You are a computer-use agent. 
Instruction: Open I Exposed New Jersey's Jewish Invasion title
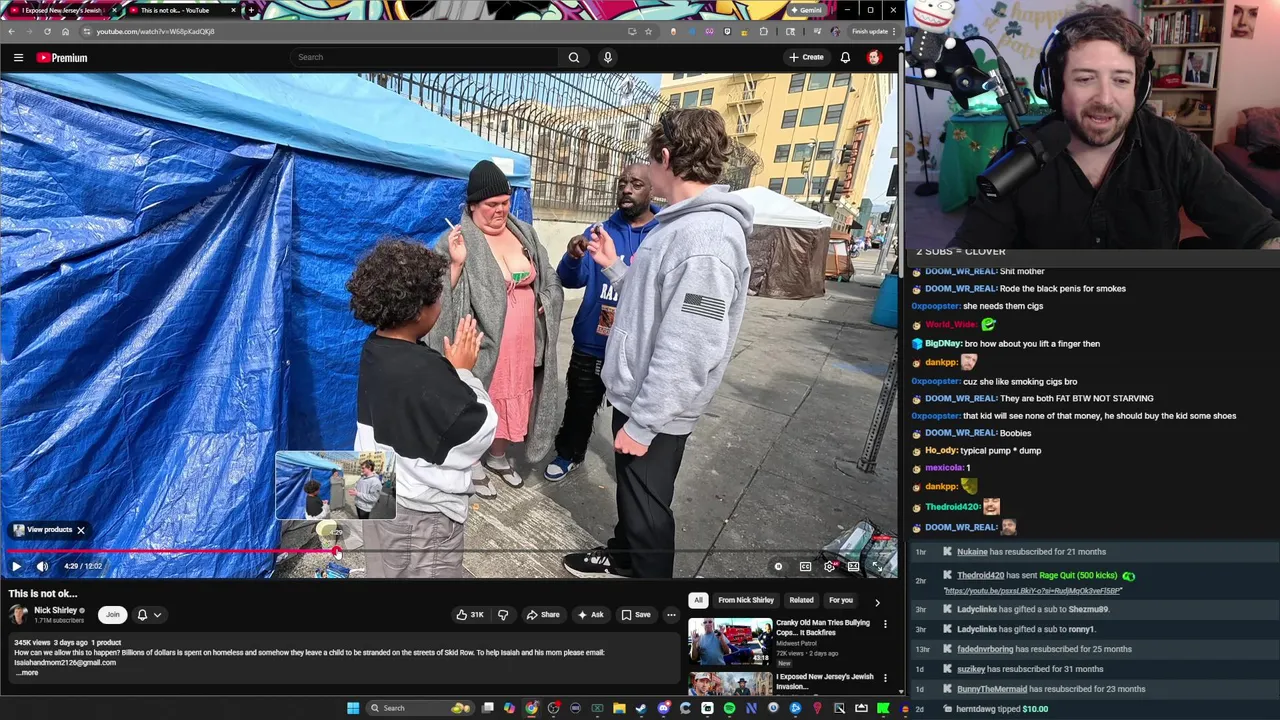(x=825, y=681)
